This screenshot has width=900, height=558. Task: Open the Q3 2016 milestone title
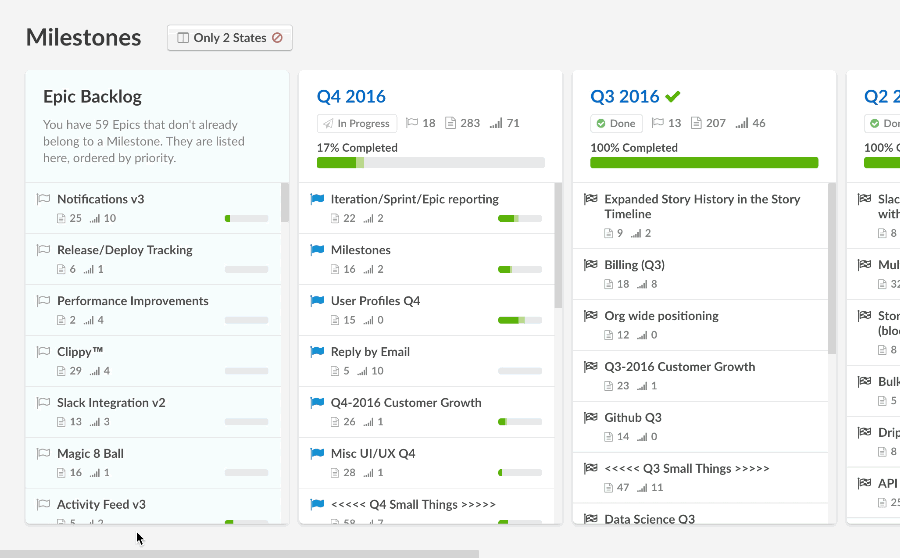pos(624,97)
